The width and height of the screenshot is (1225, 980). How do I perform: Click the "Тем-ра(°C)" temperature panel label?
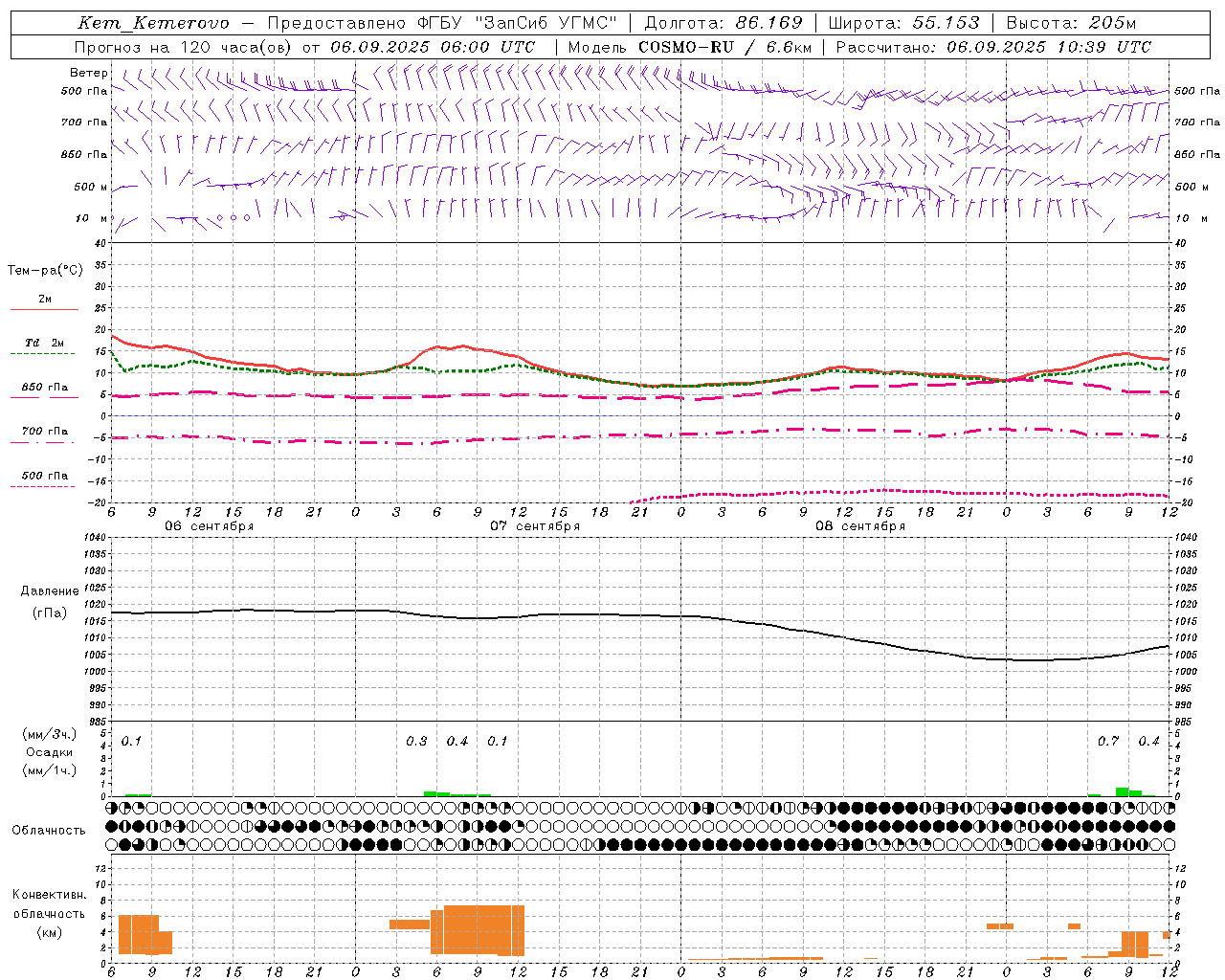tap(45, 271)
